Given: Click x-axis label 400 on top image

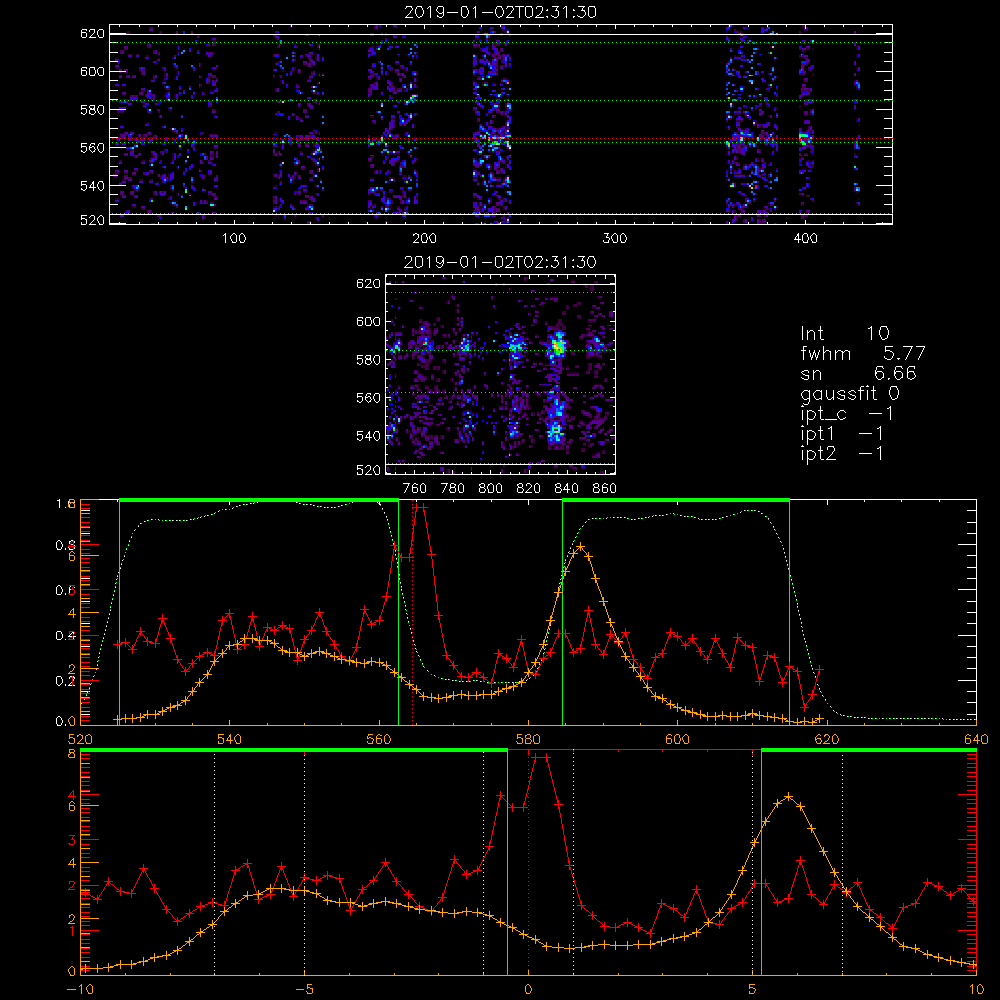Looking at the screenshot, I should click(805, 239).
